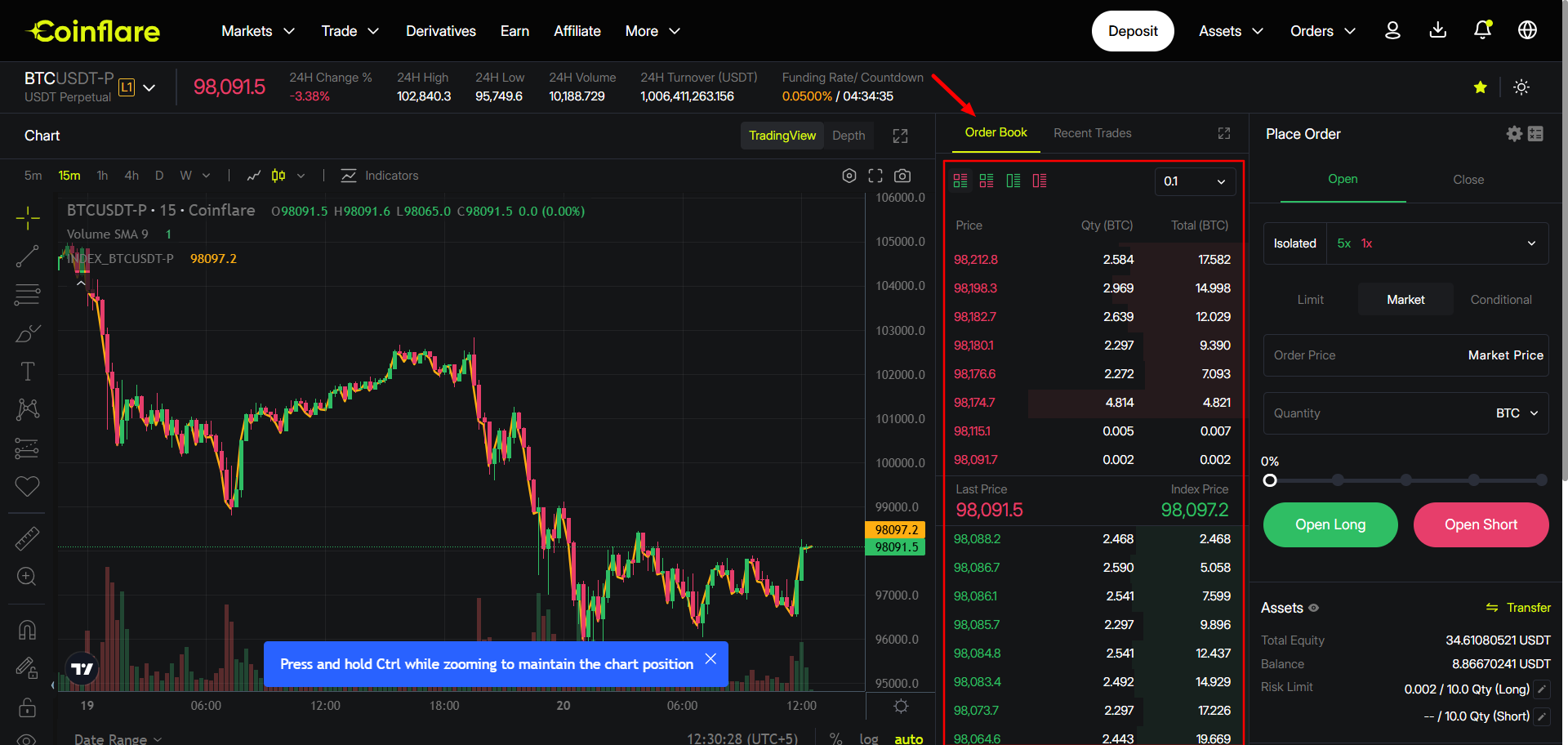Open the user profile icon
This screenshot has width=1568, height=745.
[1392, 30]
